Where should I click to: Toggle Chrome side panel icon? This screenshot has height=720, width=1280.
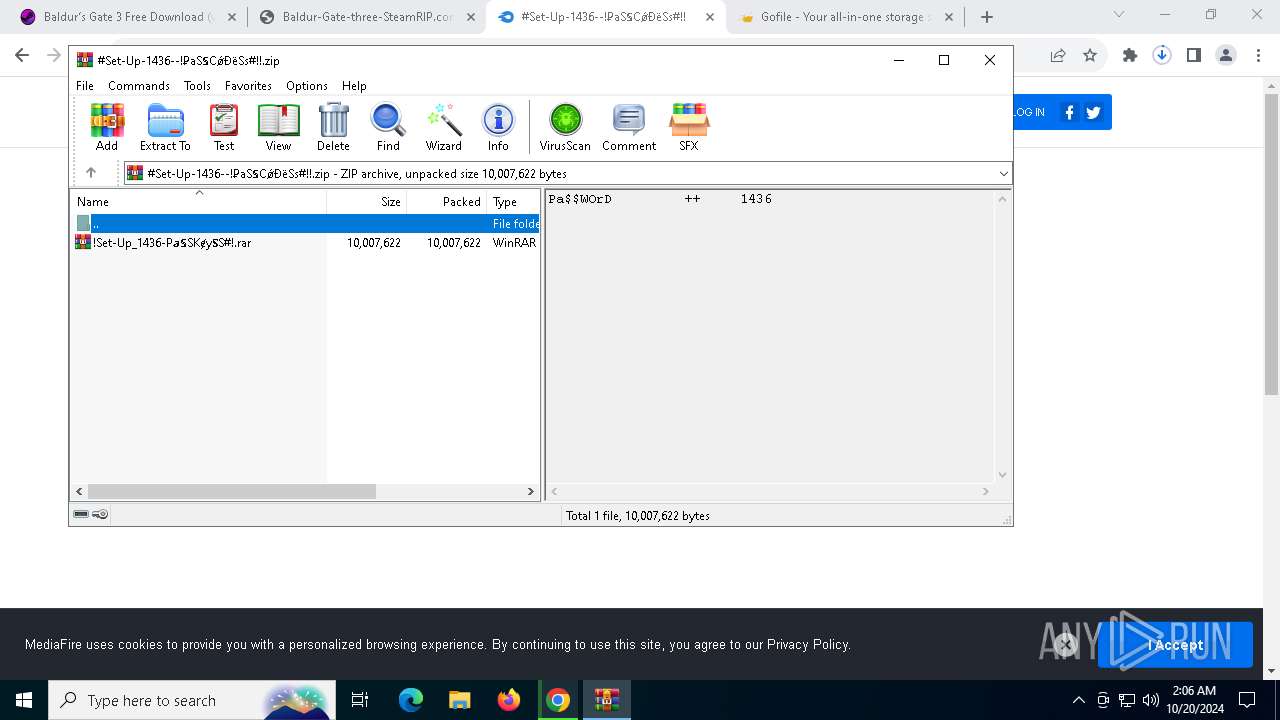(x=1194, y=56)
